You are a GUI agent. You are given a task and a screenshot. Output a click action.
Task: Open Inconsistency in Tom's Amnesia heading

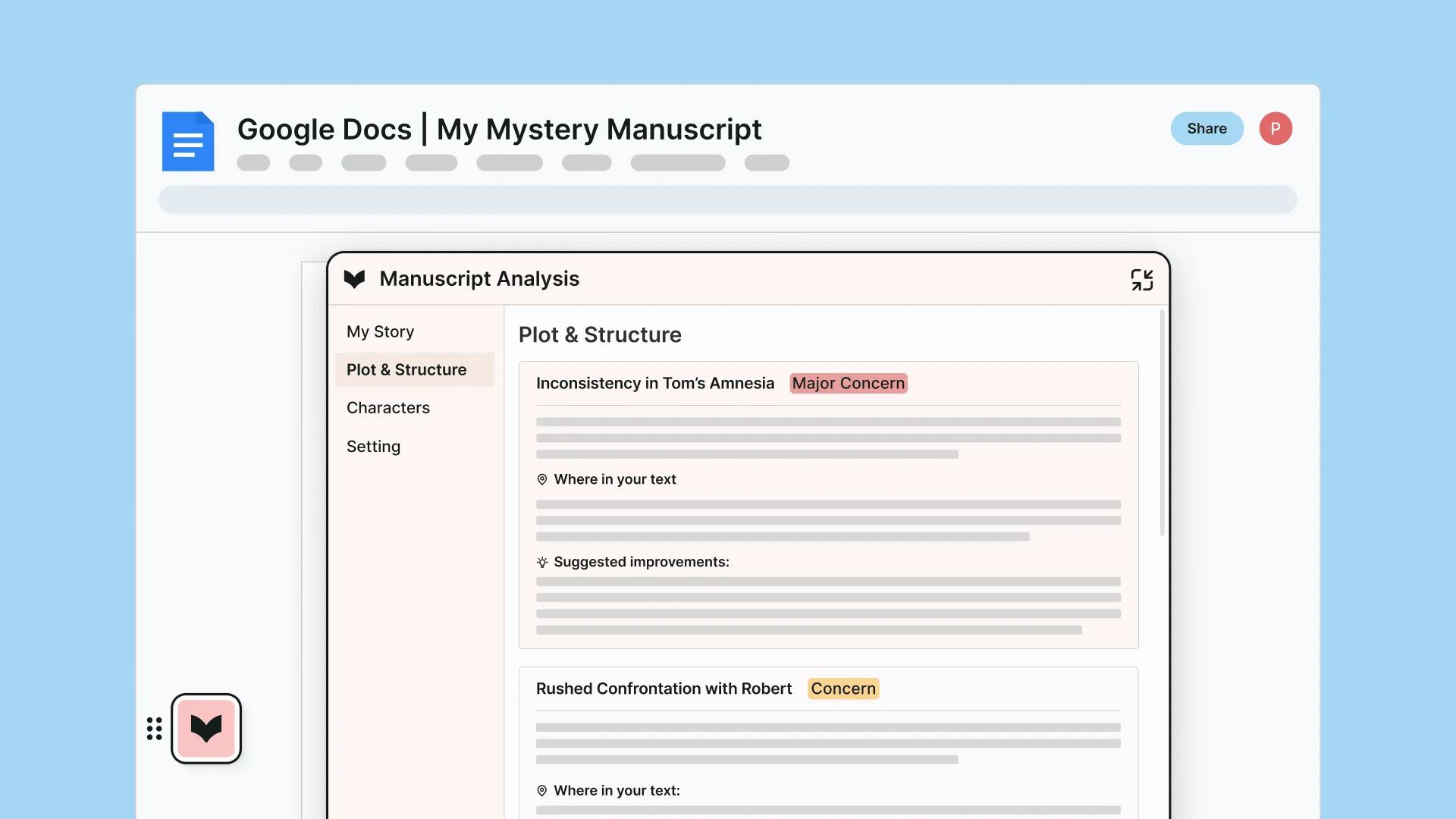tap(655, 384)
